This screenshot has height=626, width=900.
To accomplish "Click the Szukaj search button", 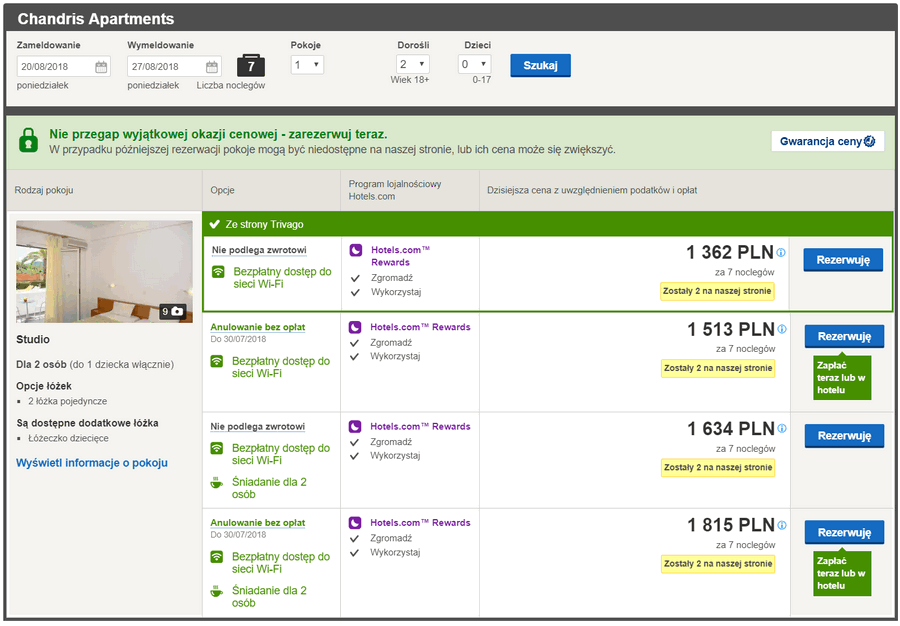I will [540, 65].
